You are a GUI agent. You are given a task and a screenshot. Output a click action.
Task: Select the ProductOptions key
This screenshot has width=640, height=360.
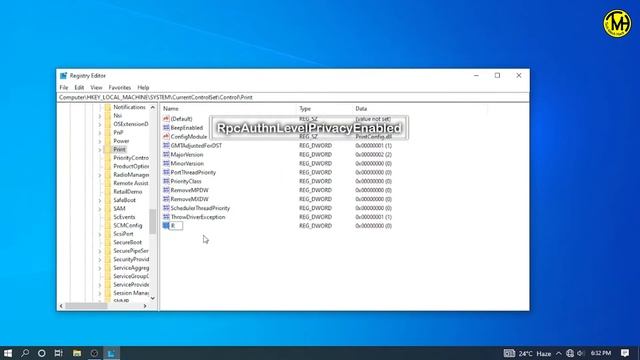click(131, 166)
